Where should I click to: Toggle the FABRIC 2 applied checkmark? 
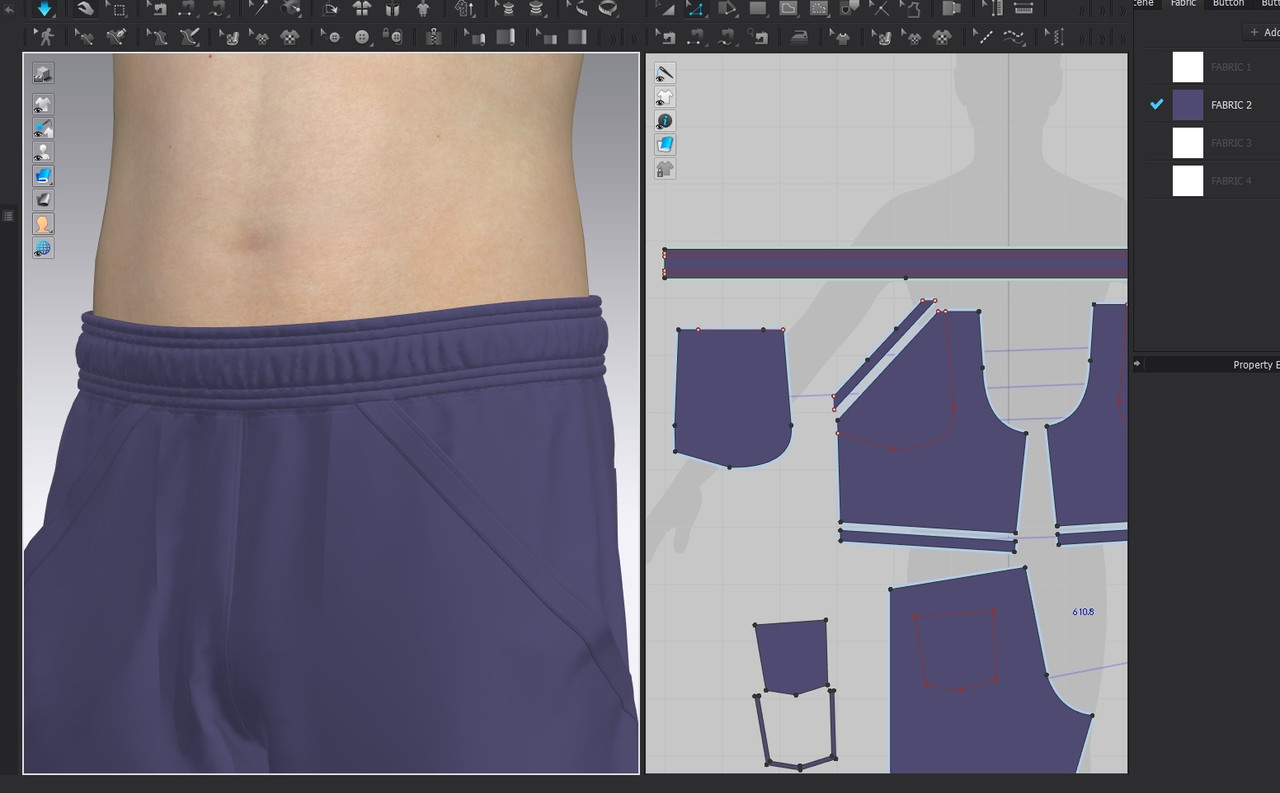(x=1157, y=104)
